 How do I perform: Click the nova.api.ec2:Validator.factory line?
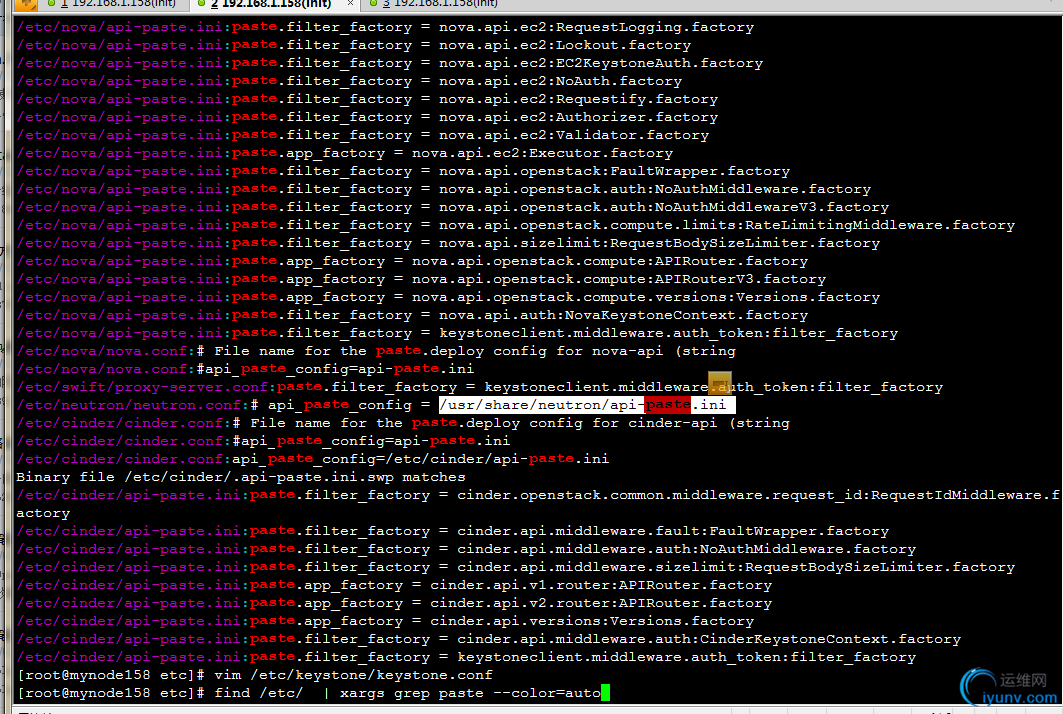tap(363, 135)
